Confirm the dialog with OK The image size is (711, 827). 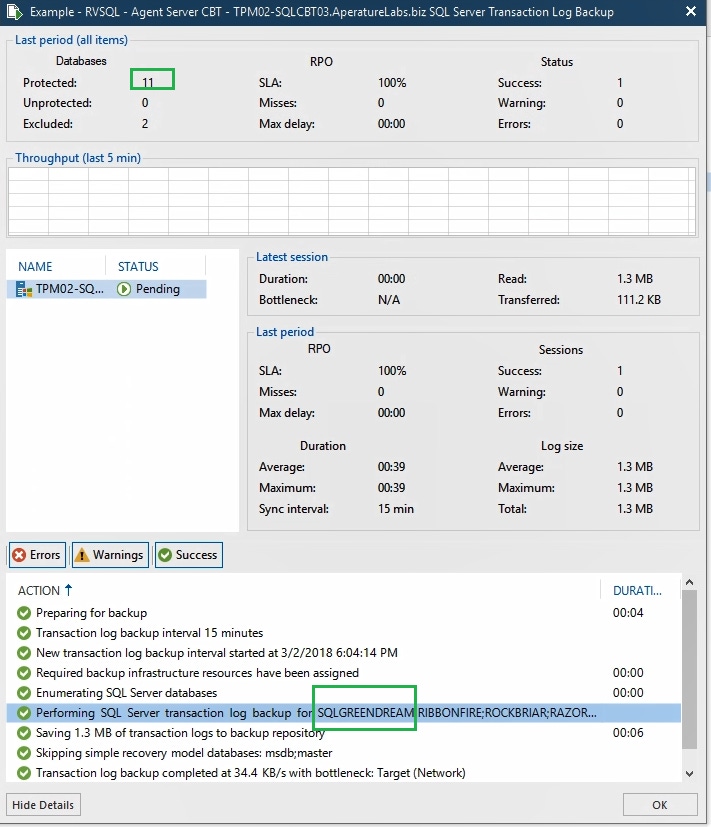pyautogui.click(x=660, y=805)
